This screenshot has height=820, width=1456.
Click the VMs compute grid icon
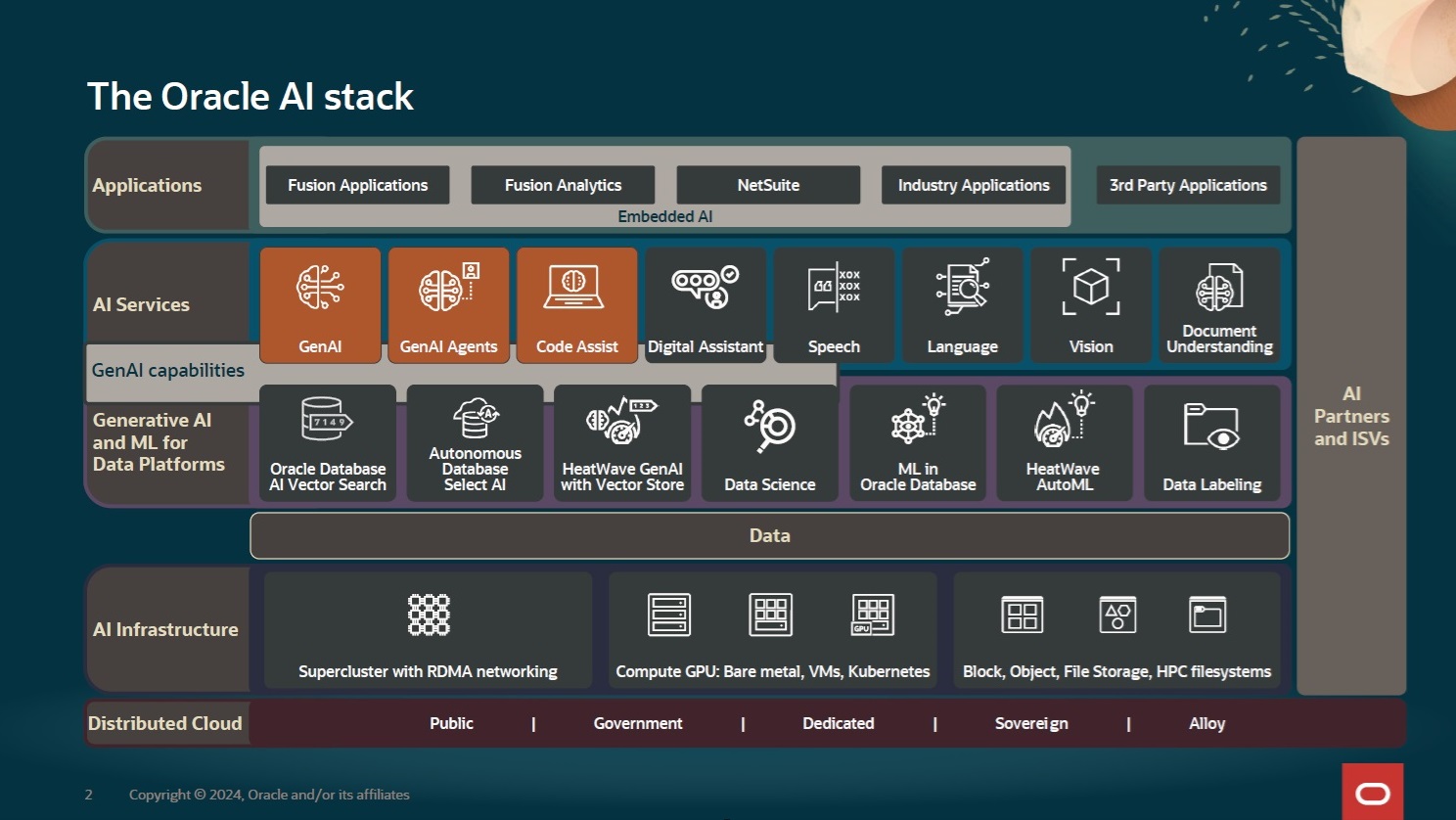771,615
